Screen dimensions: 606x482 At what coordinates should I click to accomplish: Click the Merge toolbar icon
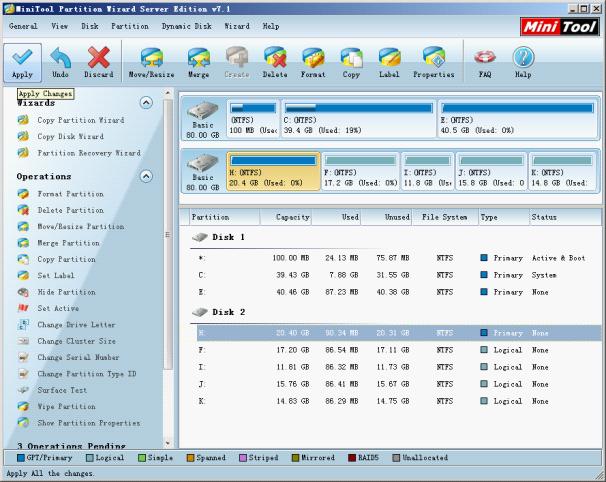click(198, 63)
